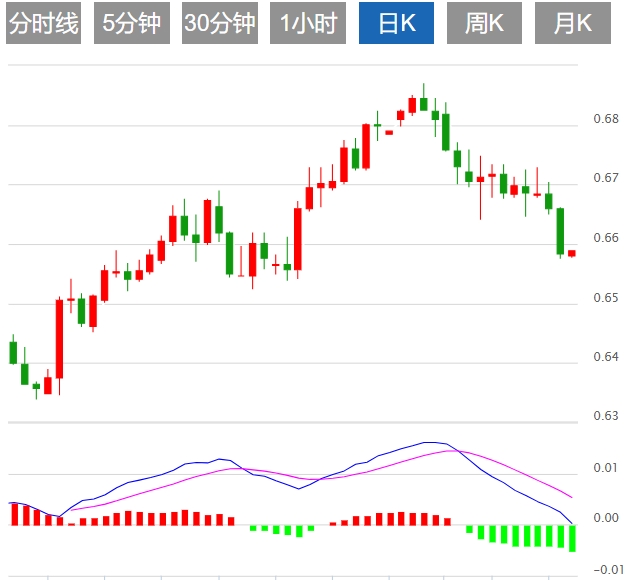The height and width of the screenshot is (580, 633).
Task: Switch to the 月K monthly tab
Action: click(x=573, y=23)
